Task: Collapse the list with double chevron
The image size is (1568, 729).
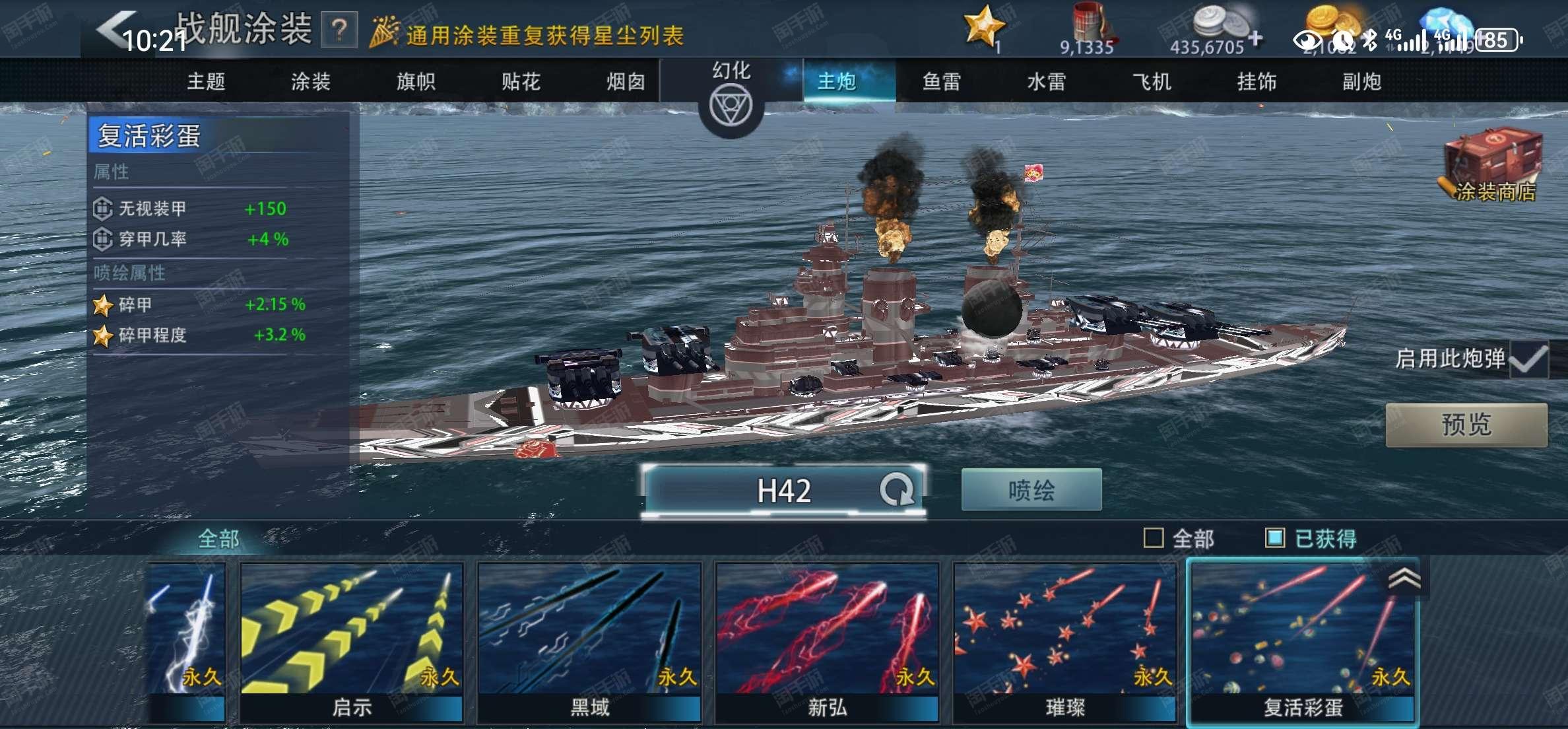Action: click(1404, 578)
